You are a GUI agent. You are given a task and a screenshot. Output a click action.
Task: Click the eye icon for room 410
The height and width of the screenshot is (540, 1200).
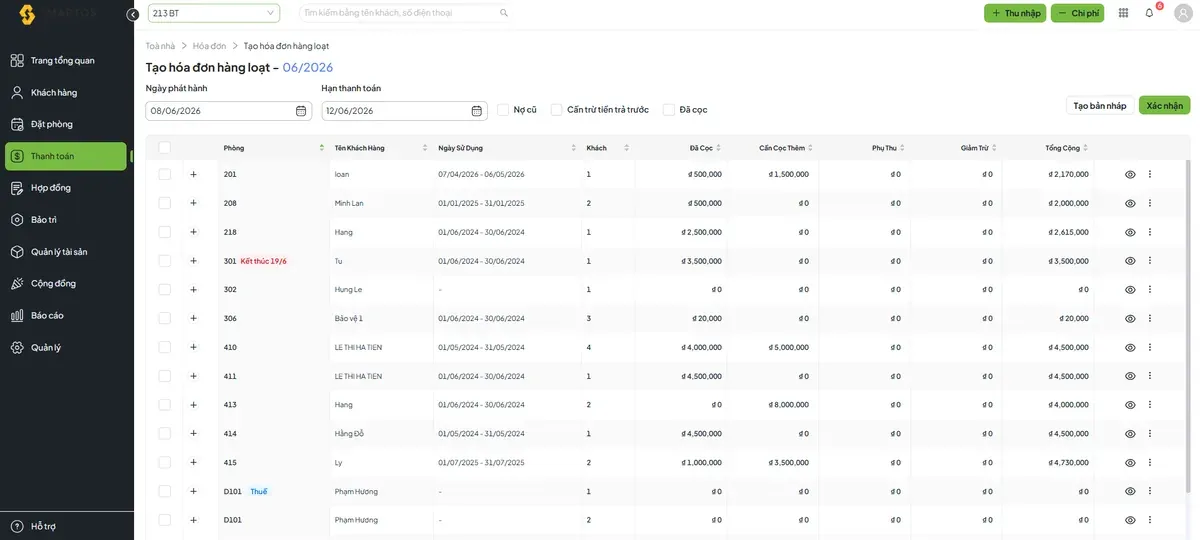[1130, 347]
